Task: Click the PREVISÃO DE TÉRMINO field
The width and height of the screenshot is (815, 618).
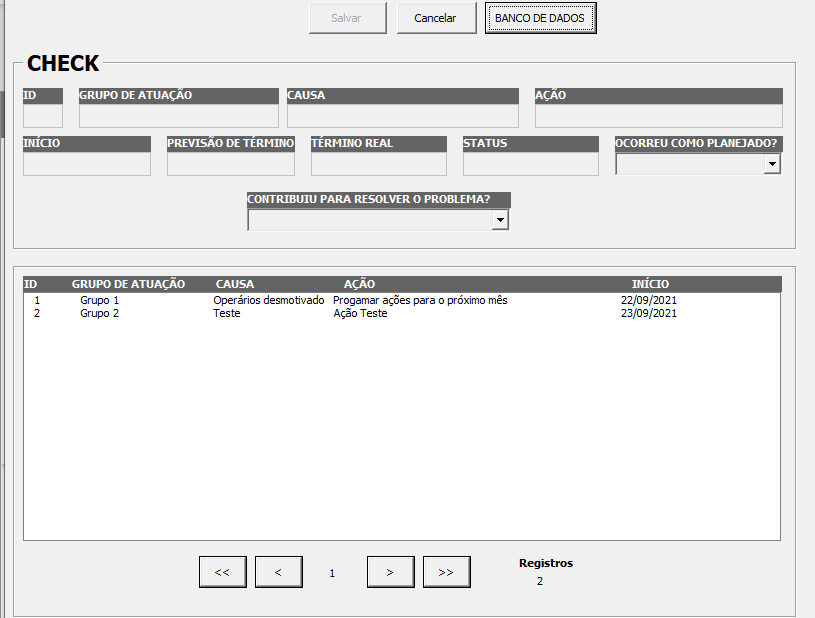Action: pyautogui.click(x=231, y=164)
